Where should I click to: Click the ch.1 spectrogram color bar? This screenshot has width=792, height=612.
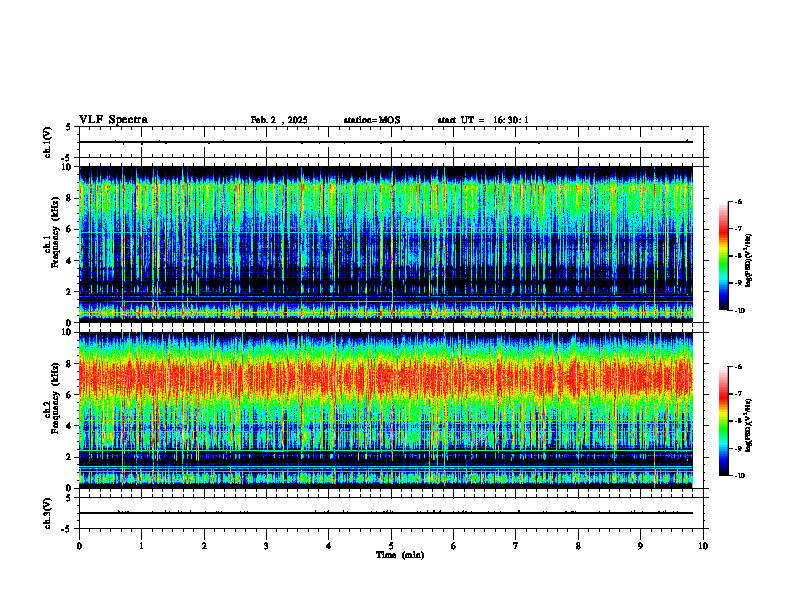(x=724, y=256)
